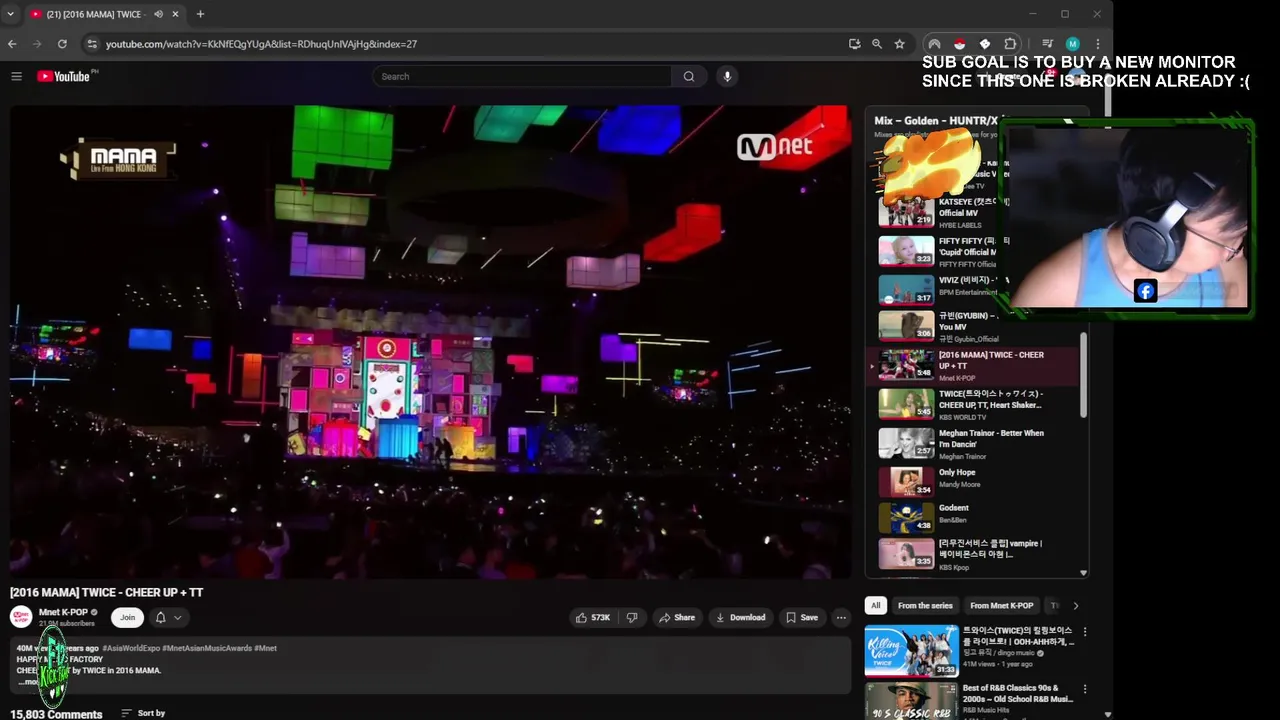The image size is (1280, 720).
Task: Click the playlist panel scrollbar
Action: (x=1083, y=374)
